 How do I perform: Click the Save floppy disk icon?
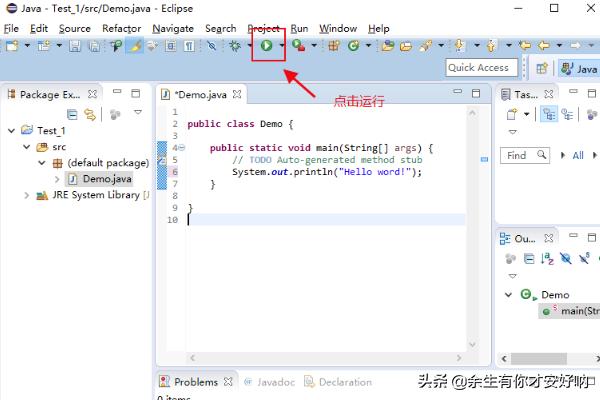click(75, 46)
